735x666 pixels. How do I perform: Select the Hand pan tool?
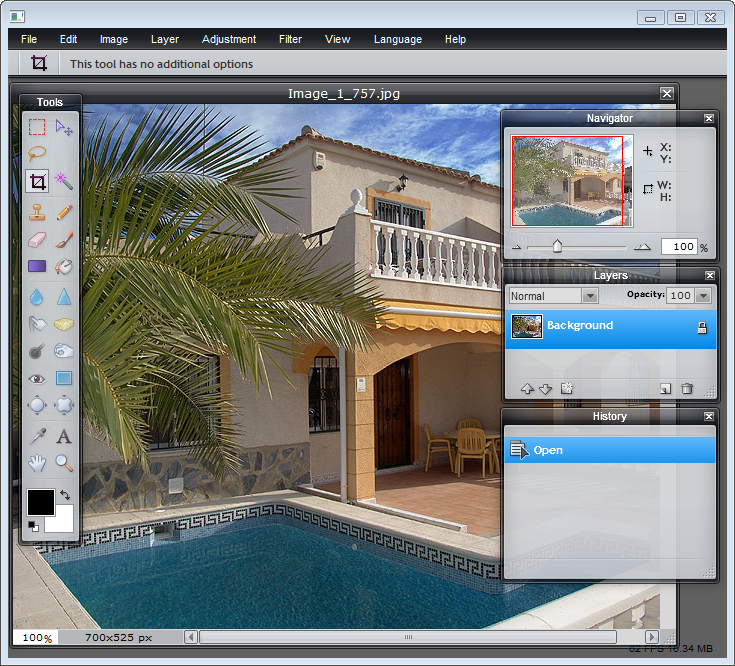click(x=37, y=464)
